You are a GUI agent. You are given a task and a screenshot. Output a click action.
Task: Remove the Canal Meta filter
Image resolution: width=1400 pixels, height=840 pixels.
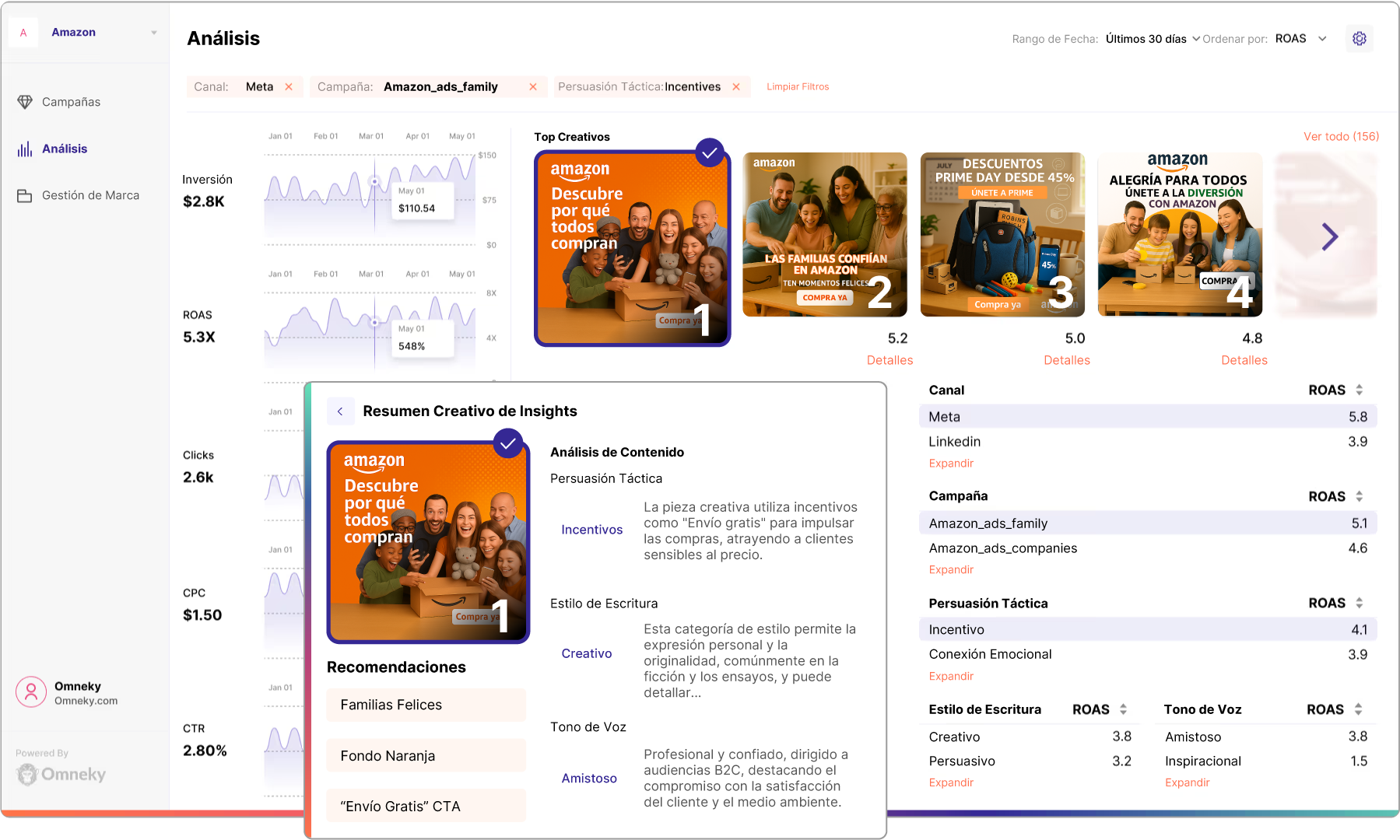click(x=289, y=86)
